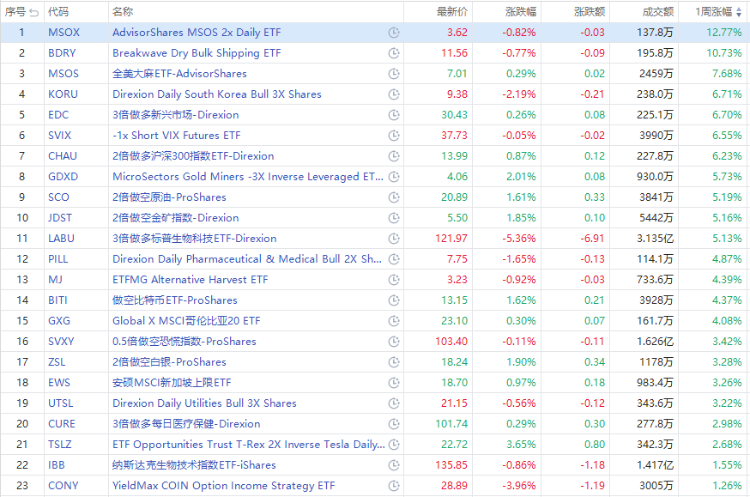Select the 5442万 turnover value
This screenshot has height=497, width=750.
[656, 218]
